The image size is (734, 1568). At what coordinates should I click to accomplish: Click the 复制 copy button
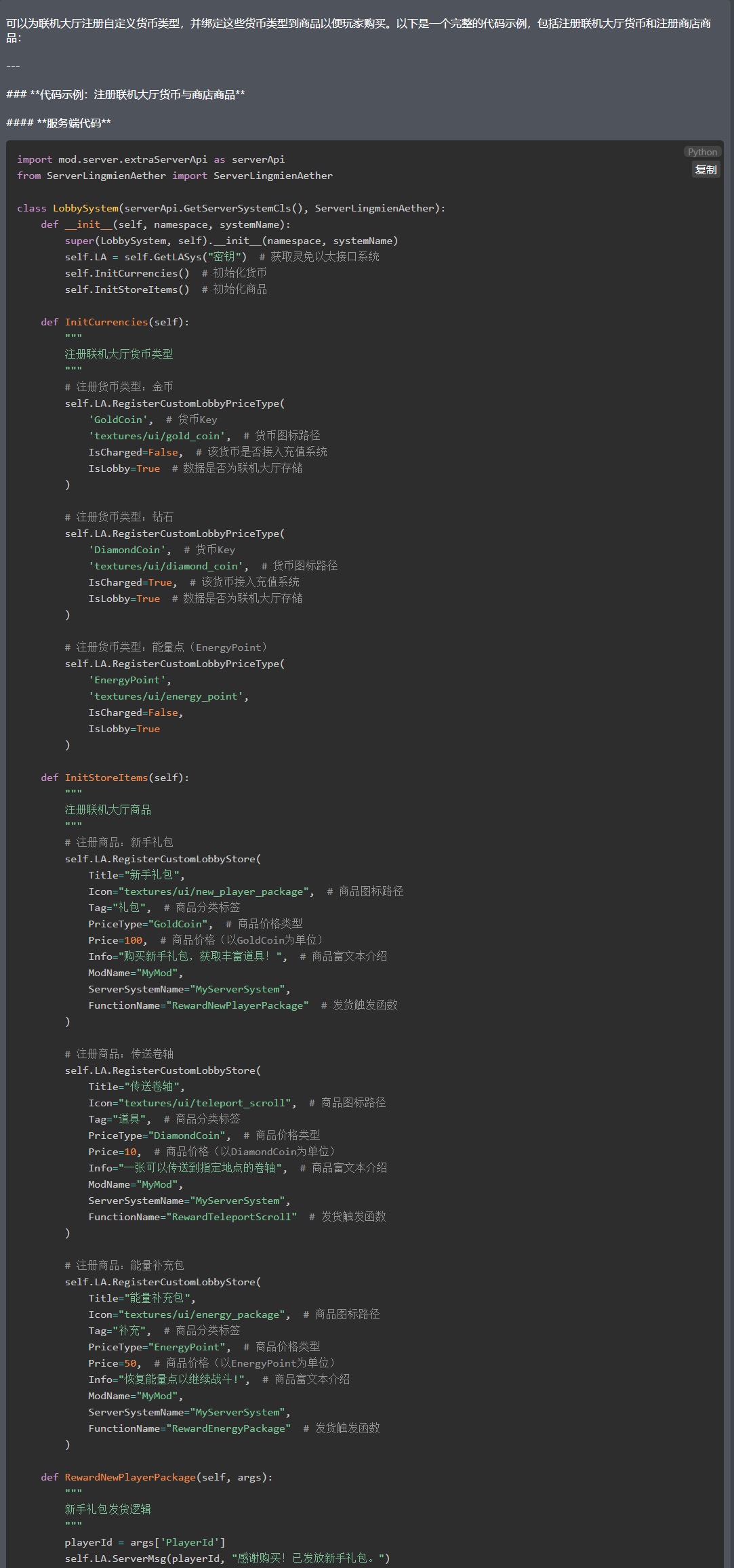click(x=706, y=169)
